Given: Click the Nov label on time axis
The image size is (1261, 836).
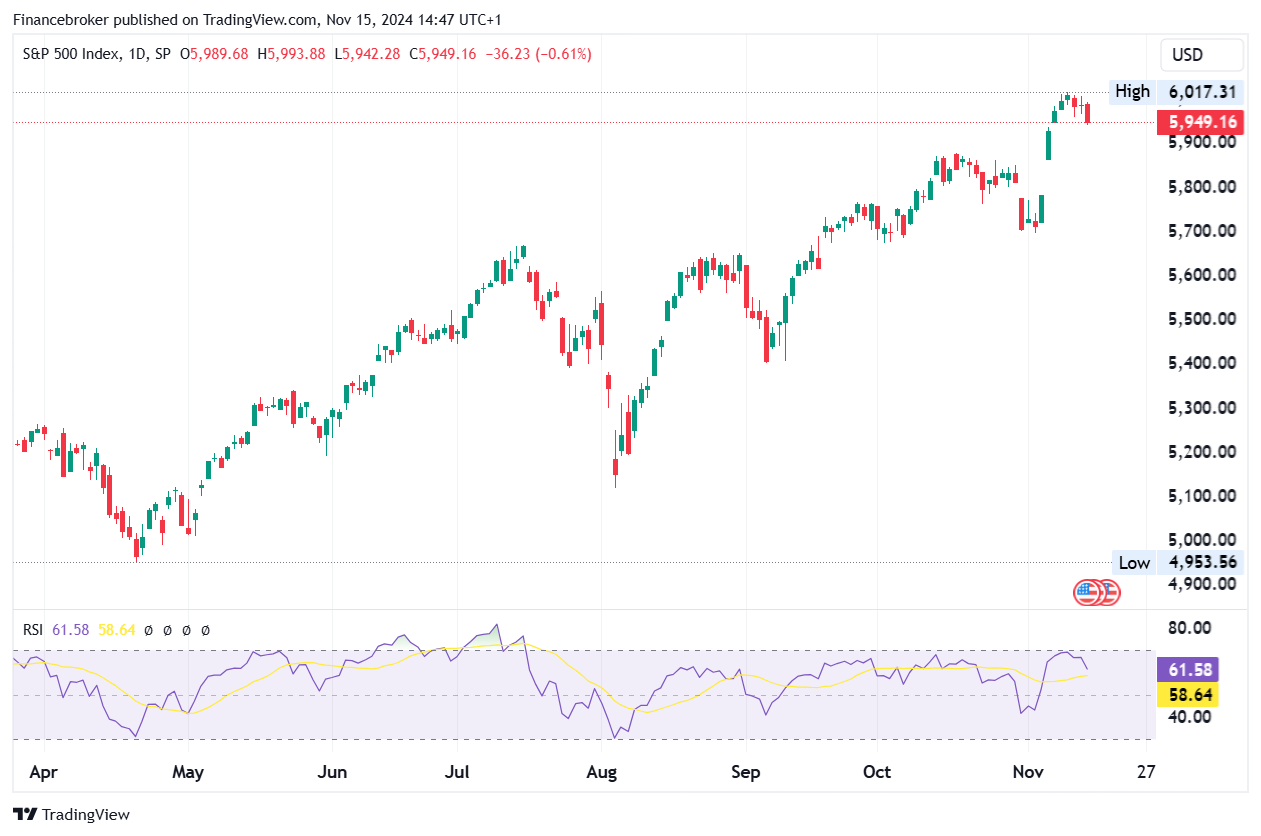Looking at the screenshot, I should 1027,772.
